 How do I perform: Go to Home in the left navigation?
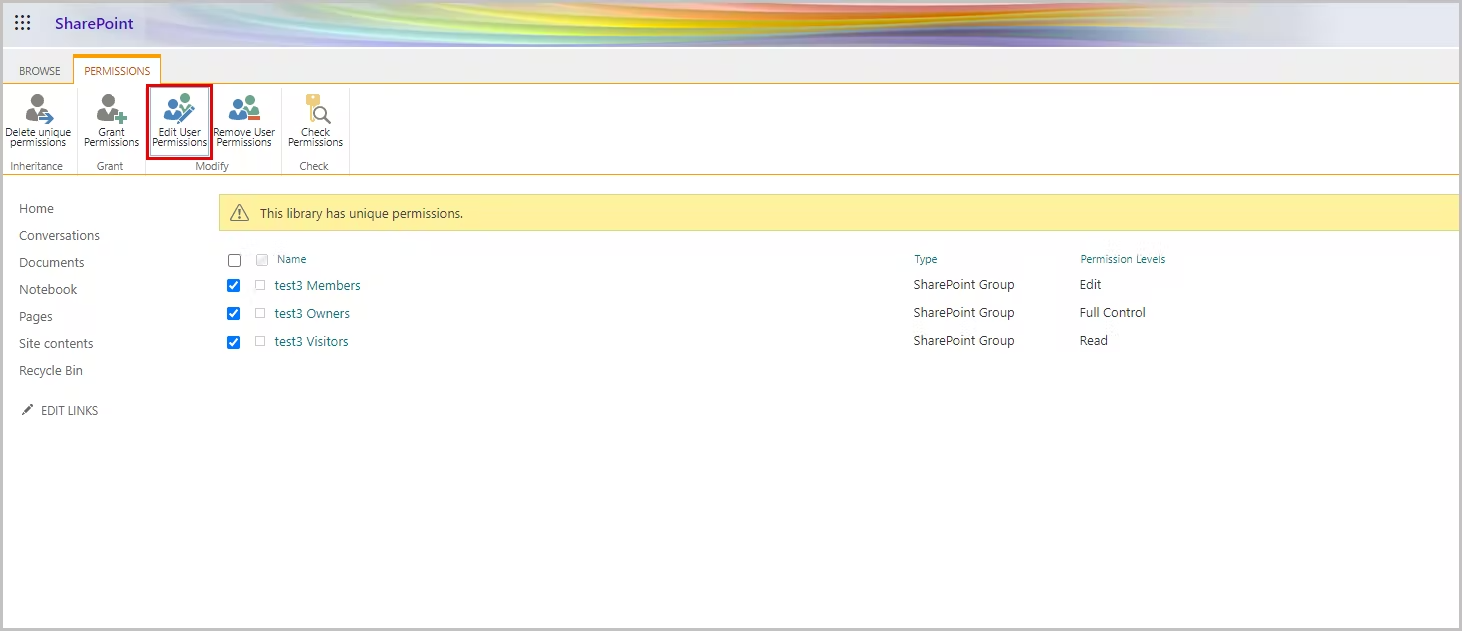click(x=36, y=208)
